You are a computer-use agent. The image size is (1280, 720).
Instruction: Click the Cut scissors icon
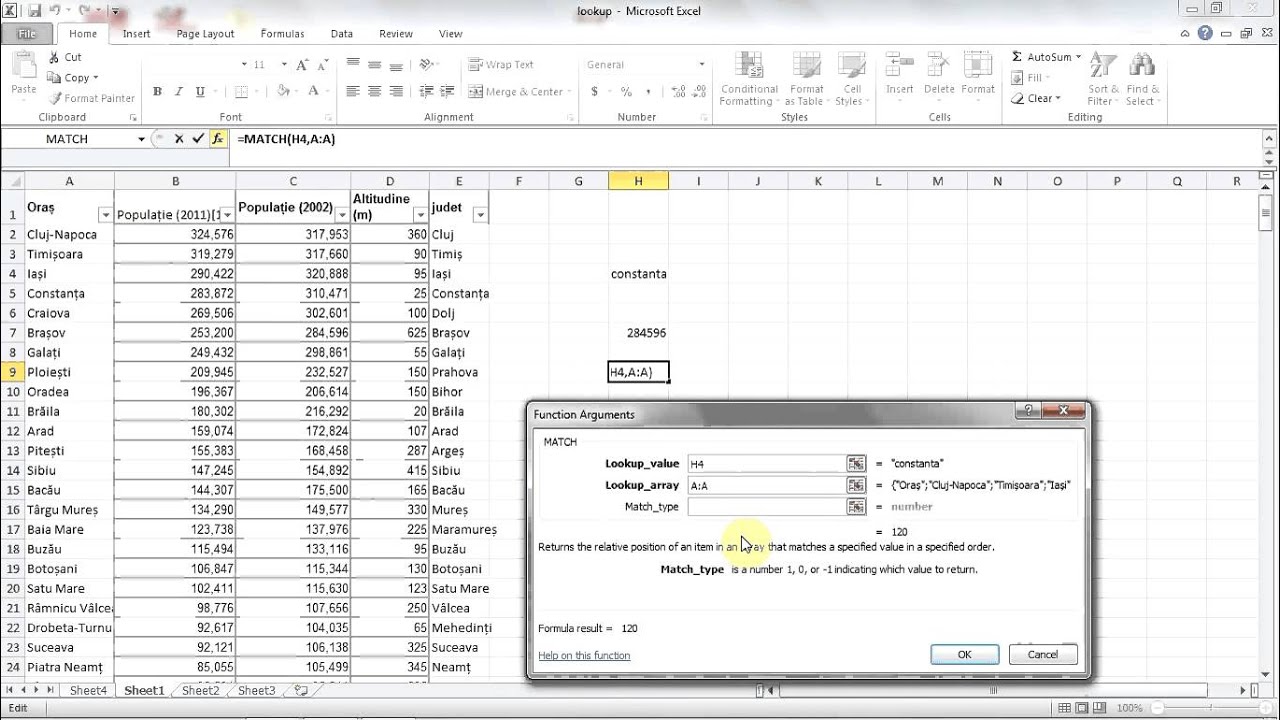(x=52, y=57)
